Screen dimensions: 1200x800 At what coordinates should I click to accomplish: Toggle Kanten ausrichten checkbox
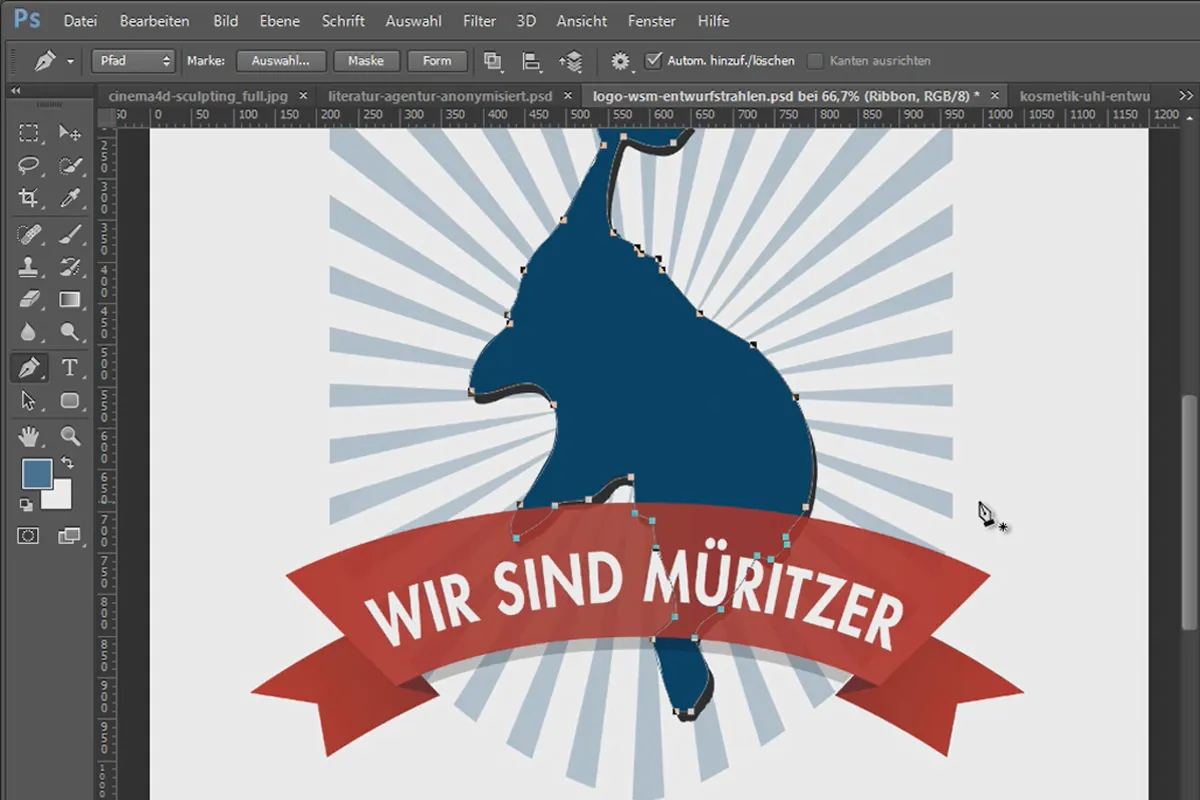(815, 61)
